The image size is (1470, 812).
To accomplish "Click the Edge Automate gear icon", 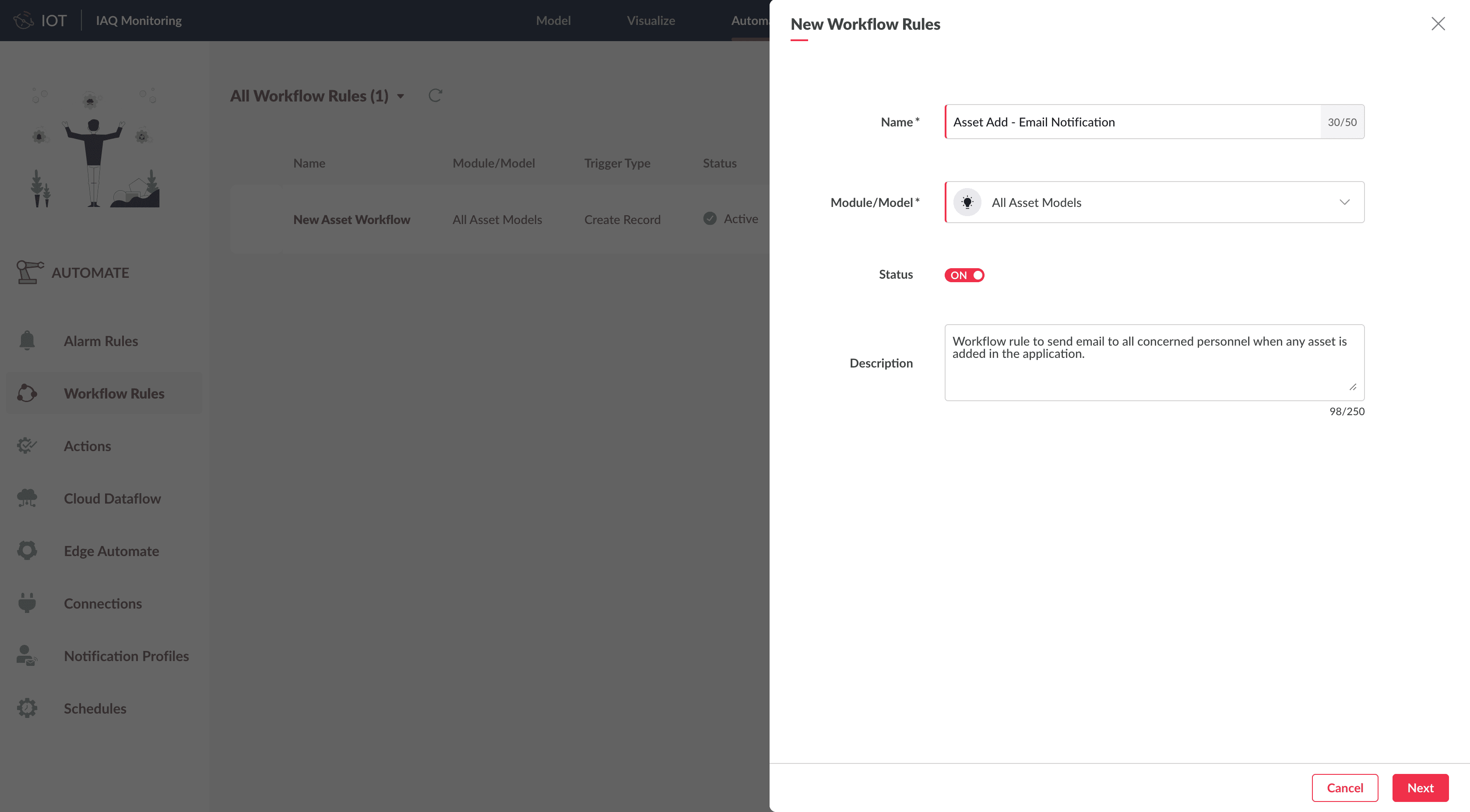I will point(27,550).
